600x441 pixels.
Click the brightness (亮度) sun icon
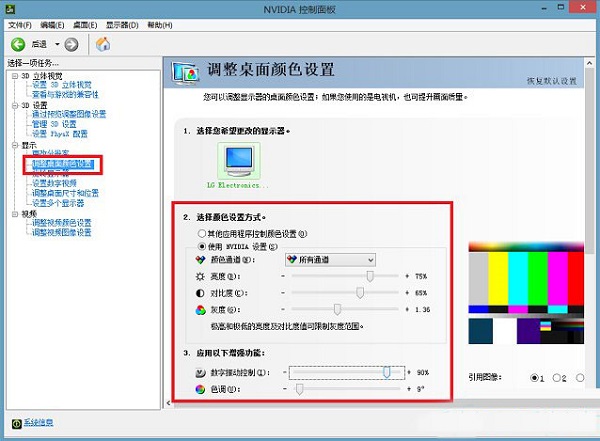pyautogui.click(x=200, y=276)
